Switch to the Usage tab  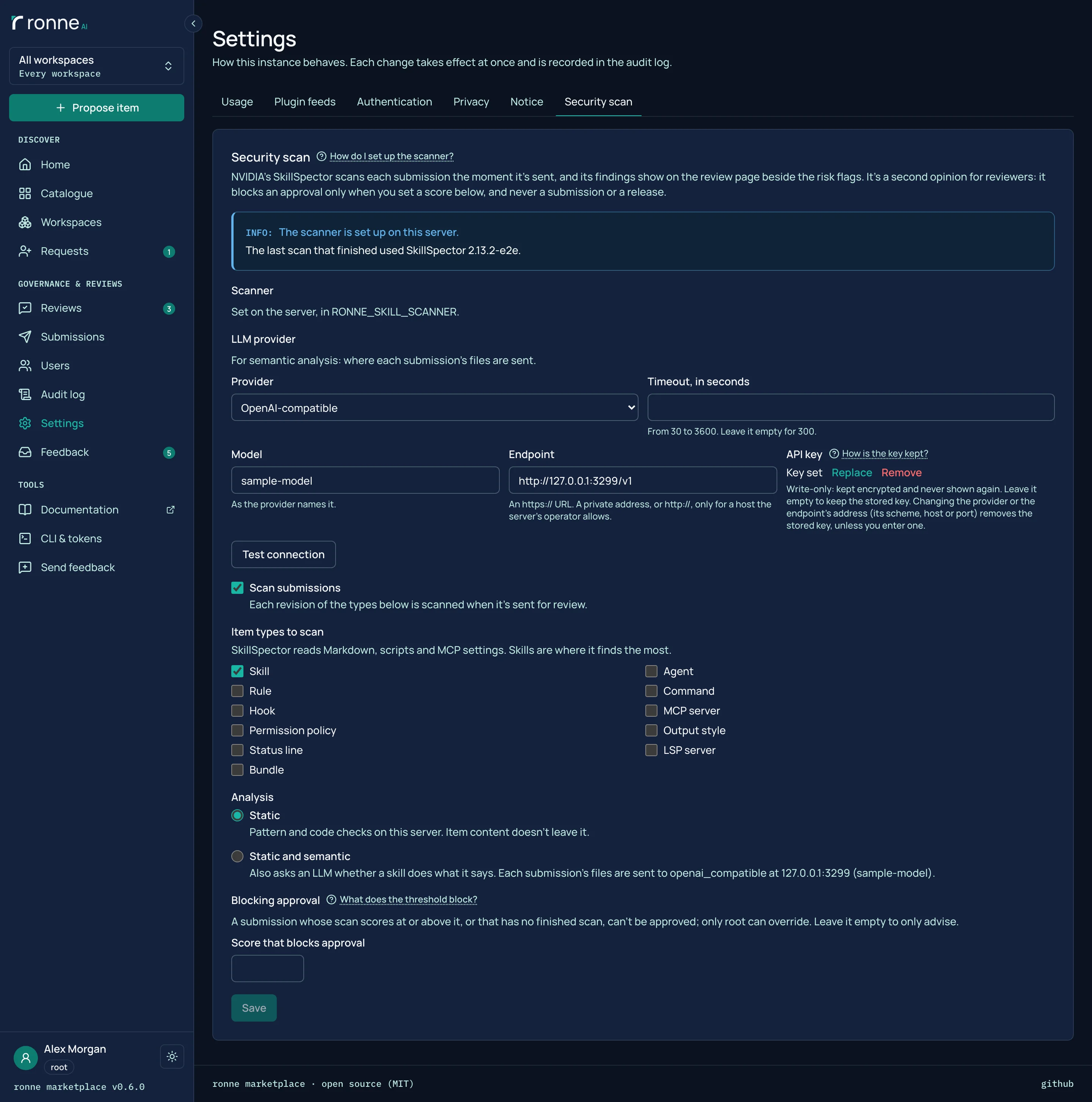pos(237,102)
